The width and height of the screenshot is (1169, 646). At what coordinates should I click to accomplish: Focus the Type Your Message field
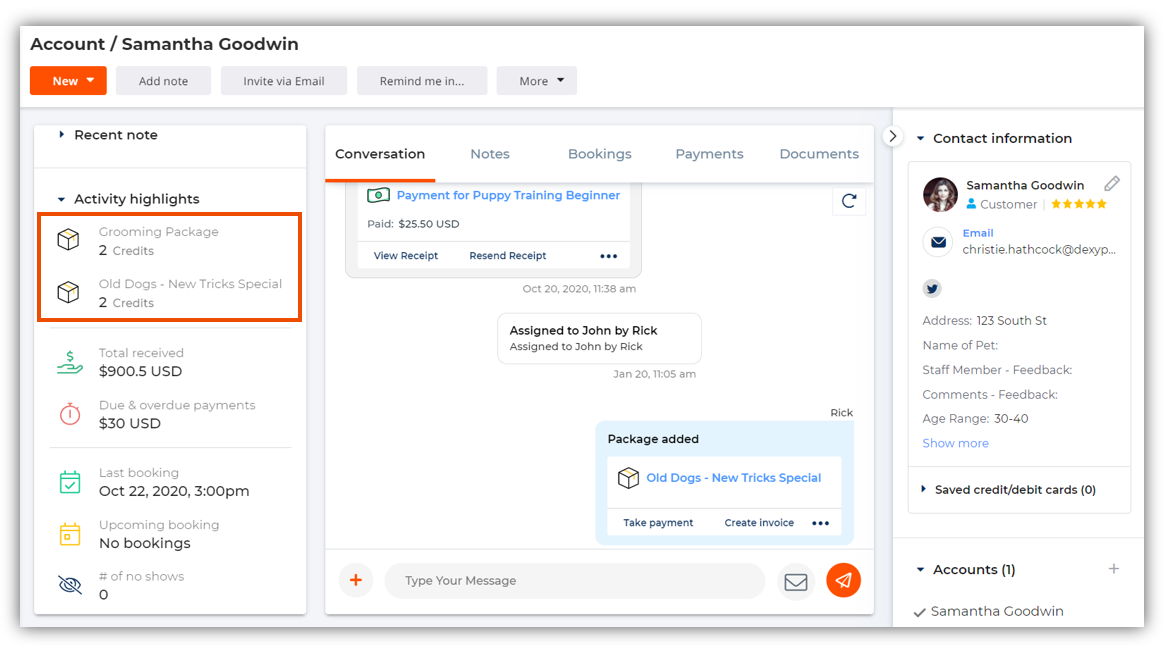pos(575,580)
